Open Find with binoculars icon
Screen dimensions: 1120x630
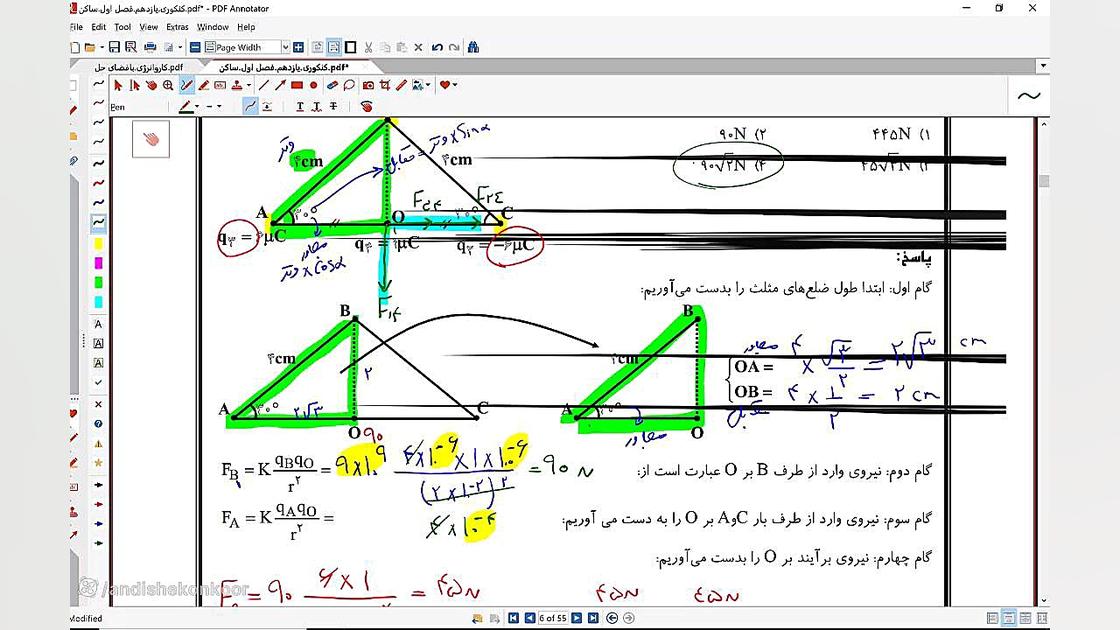coord(473,47)
